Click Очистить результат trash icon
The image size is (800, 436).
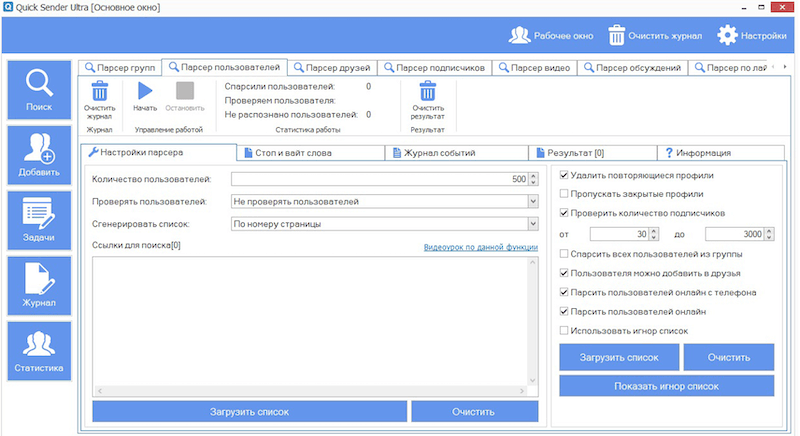428,91
